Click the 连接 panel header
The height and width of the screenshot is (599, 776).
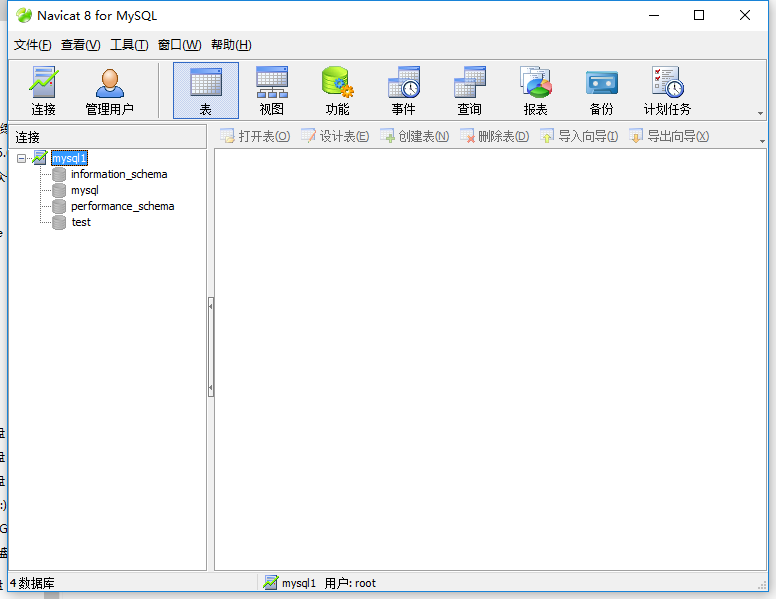point(107,137)
